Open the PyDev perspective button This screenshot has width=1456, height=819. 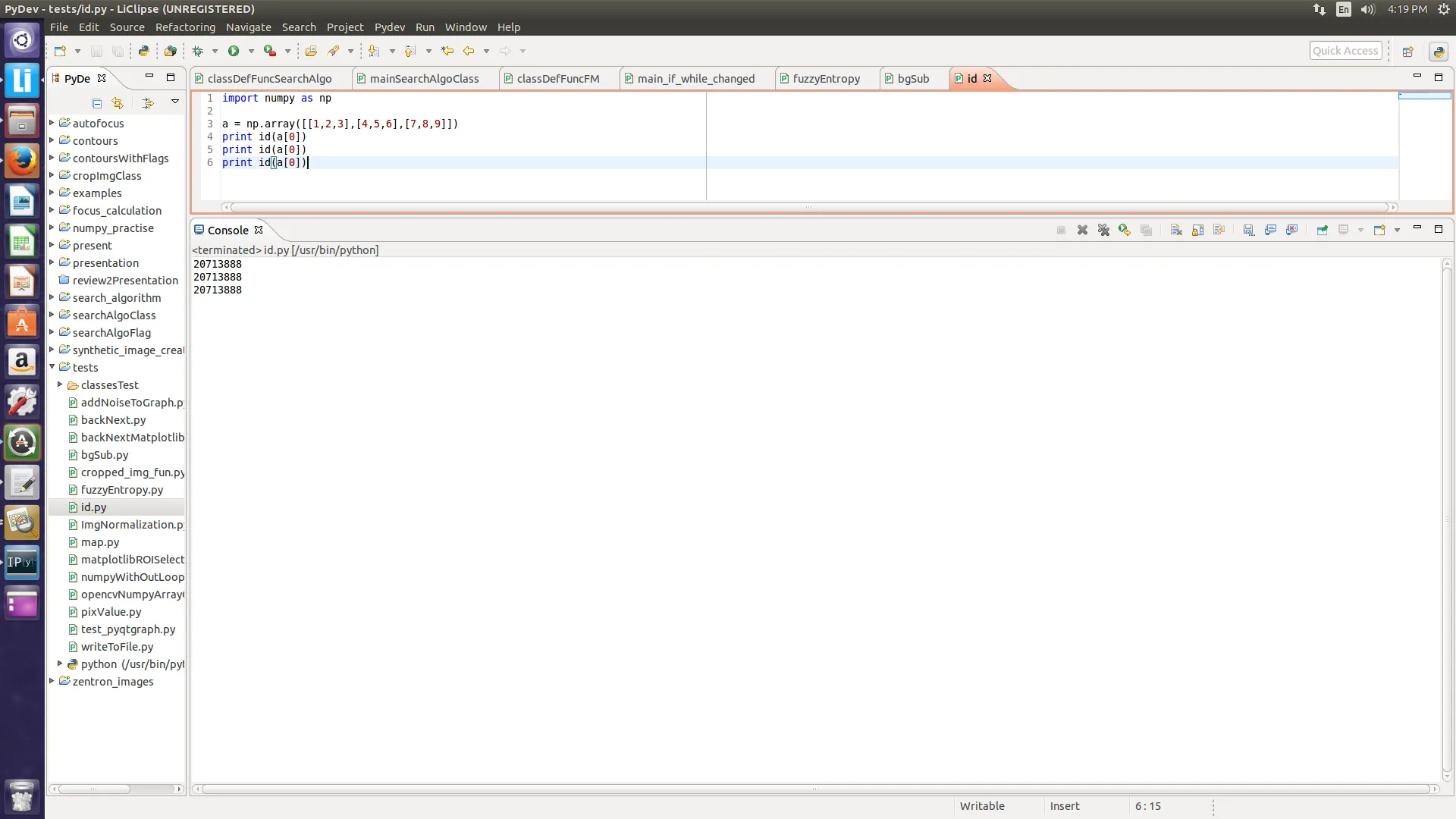coord(1439,52)
